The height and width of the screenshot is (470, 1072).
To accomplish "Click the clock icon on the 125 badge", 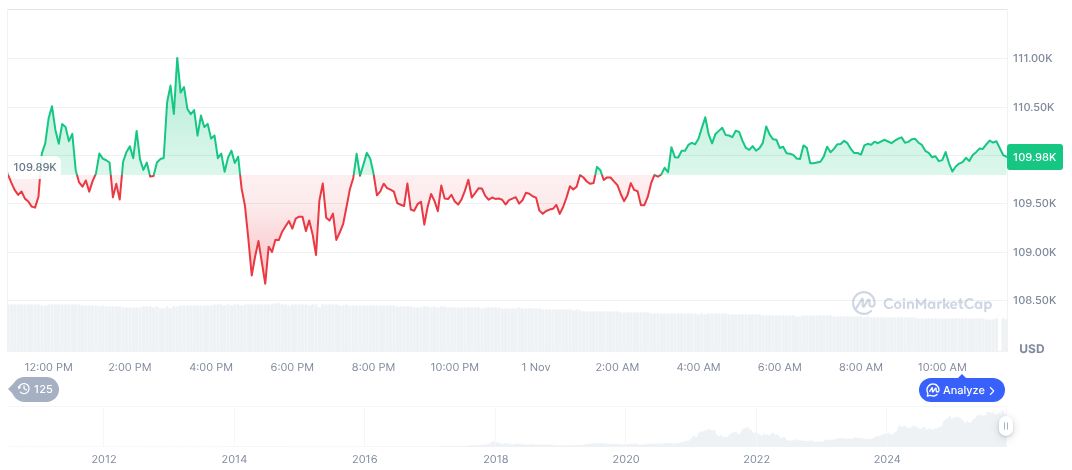I will tap(22, 389).
